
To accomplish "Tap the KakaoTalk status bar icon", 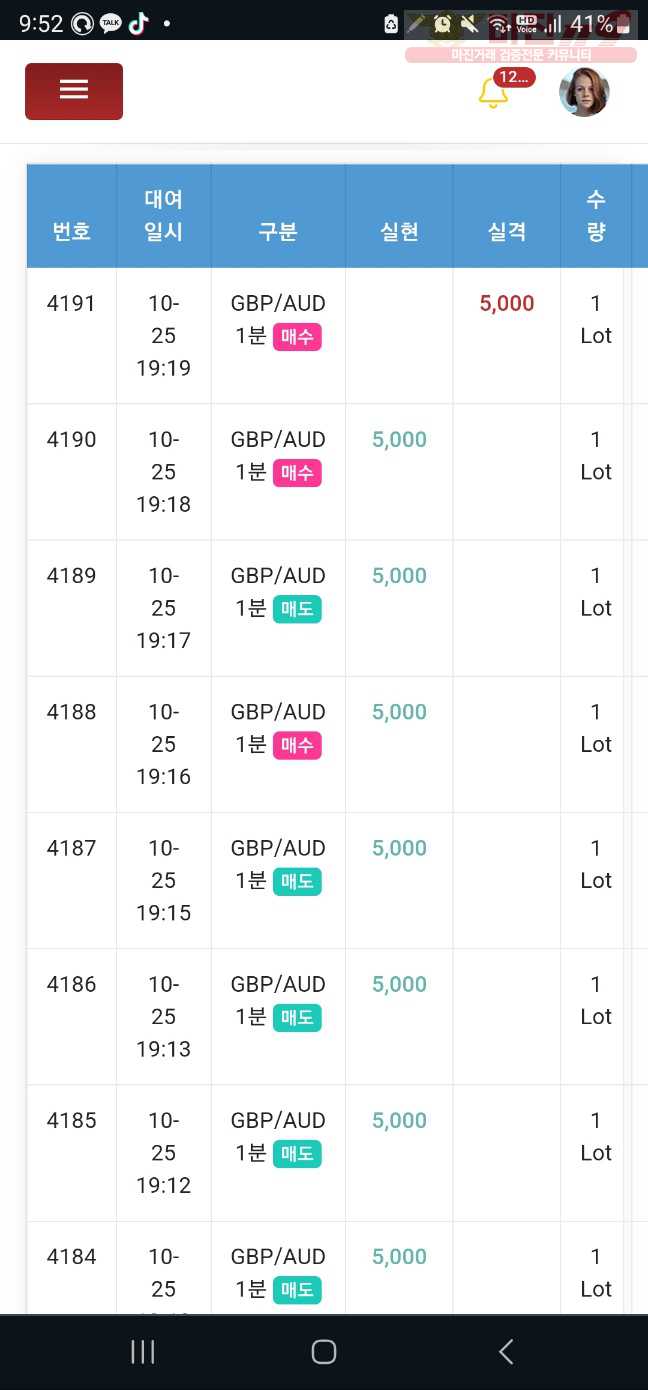I will tap(111, 24).
